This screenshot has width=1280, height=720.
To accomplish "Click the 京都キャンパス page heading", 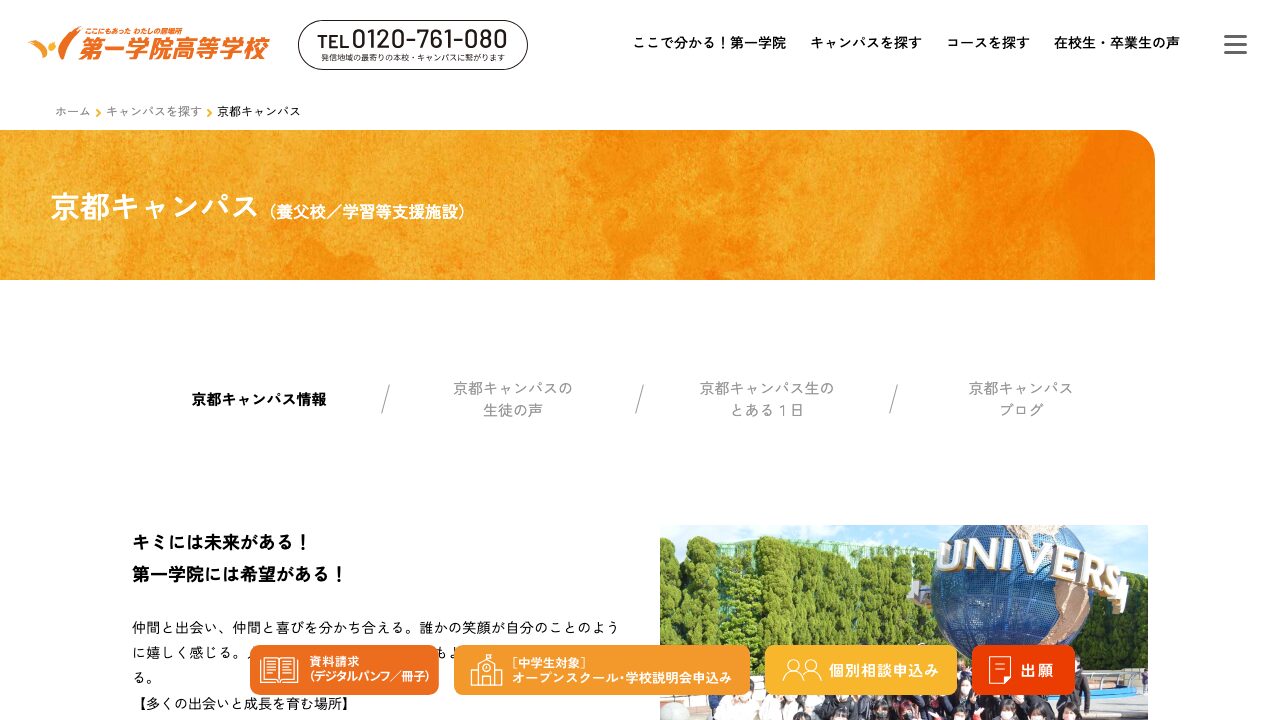I will click(155, 206).
